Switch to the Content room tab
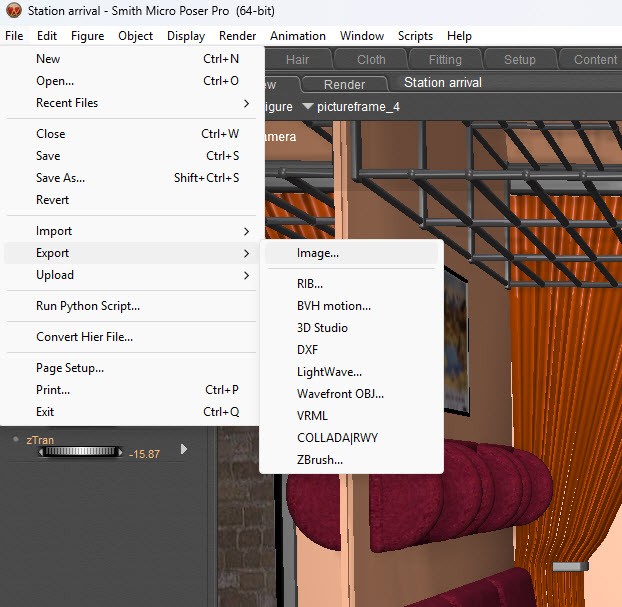Image resolution: width=622 pixels, height=607 pixels. (x=593, y=60)
